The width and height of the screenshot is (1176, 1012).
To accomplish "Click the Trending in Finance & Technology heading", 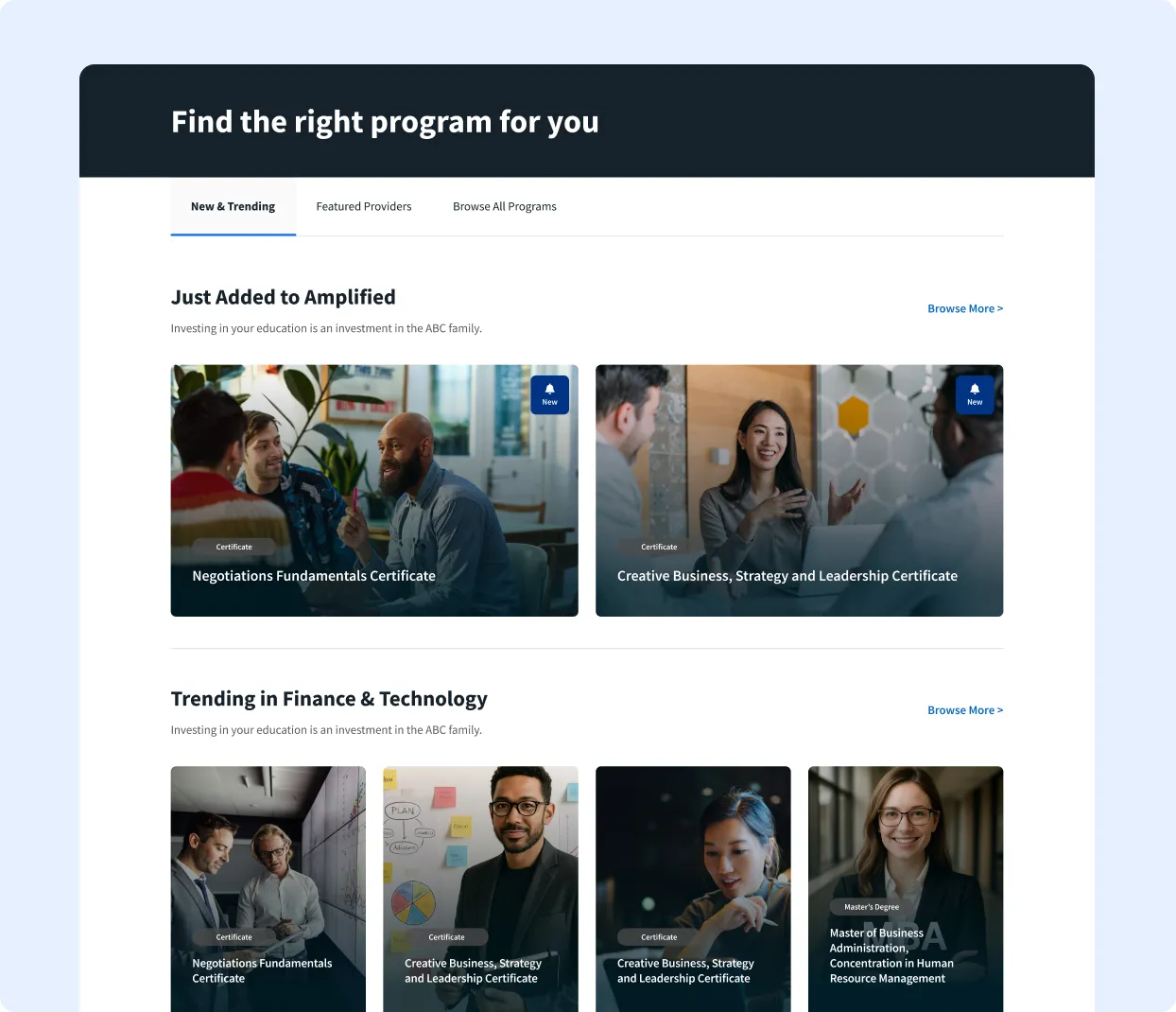I will pyautogui.click(x=329, y=699).
